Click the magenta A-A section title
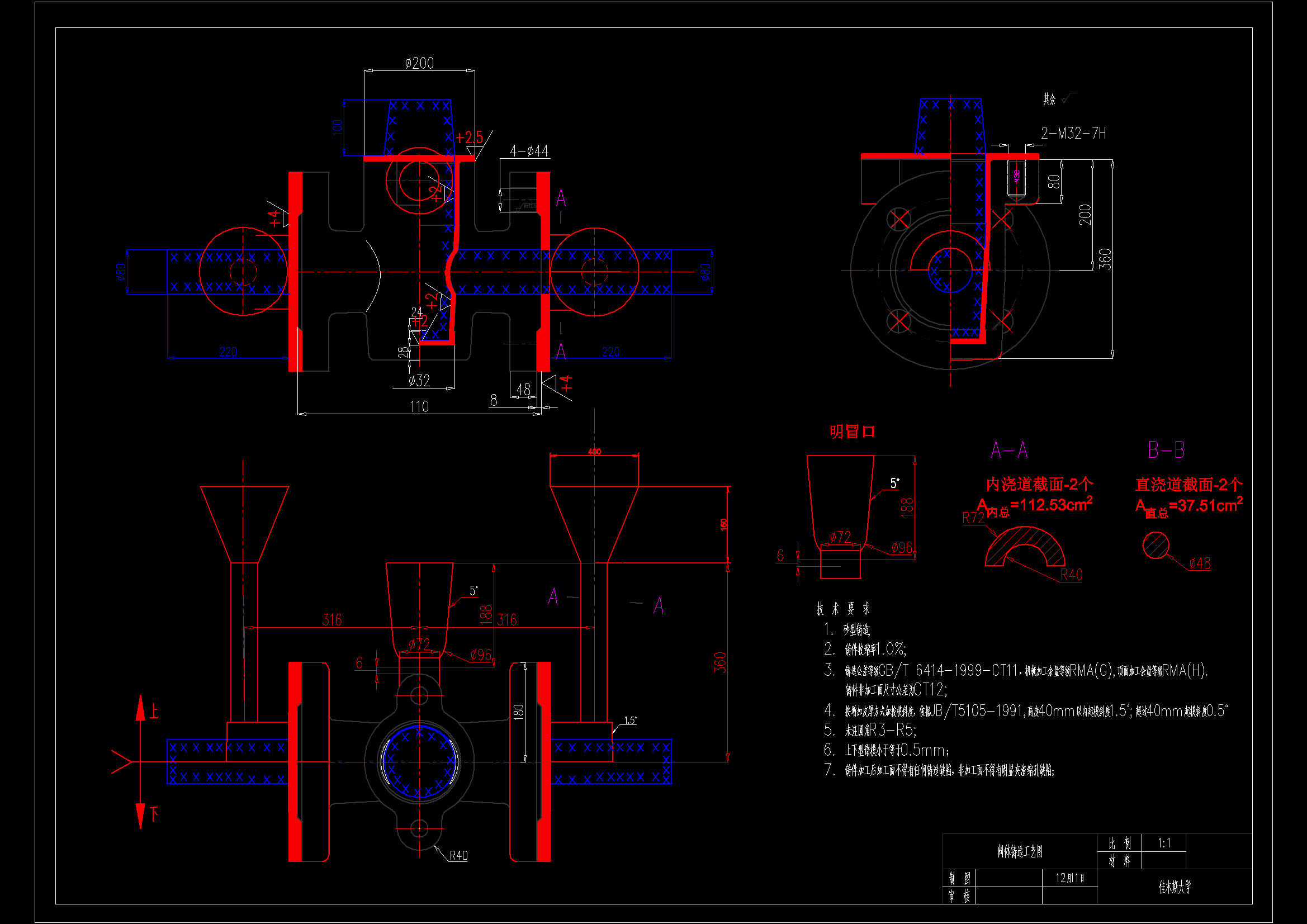This screenshot has height=924, width=1307. [x=1008, y=451]
